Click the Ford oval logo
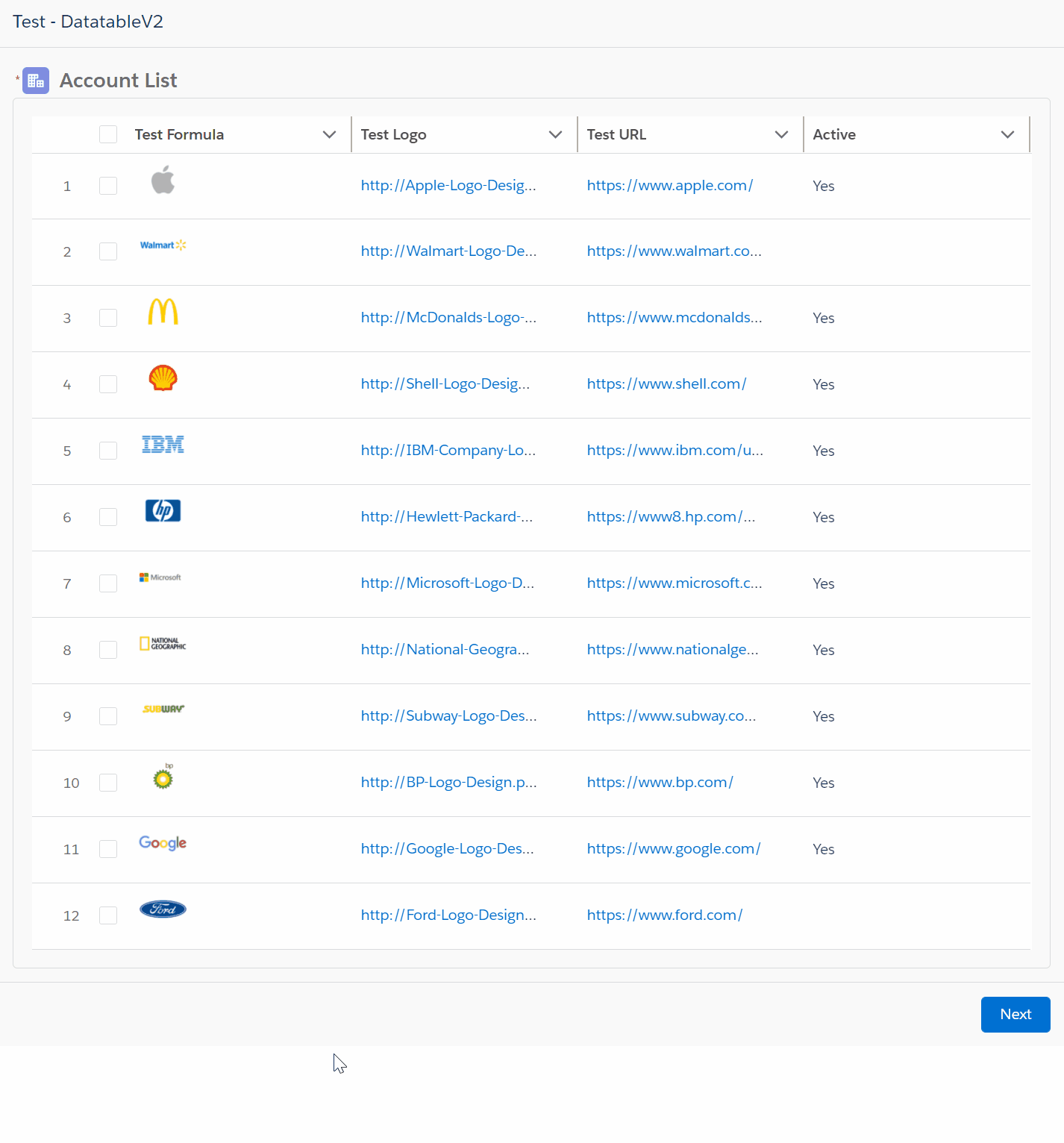Screen dimensions: 1064x1143 click(x=163, y=909)
